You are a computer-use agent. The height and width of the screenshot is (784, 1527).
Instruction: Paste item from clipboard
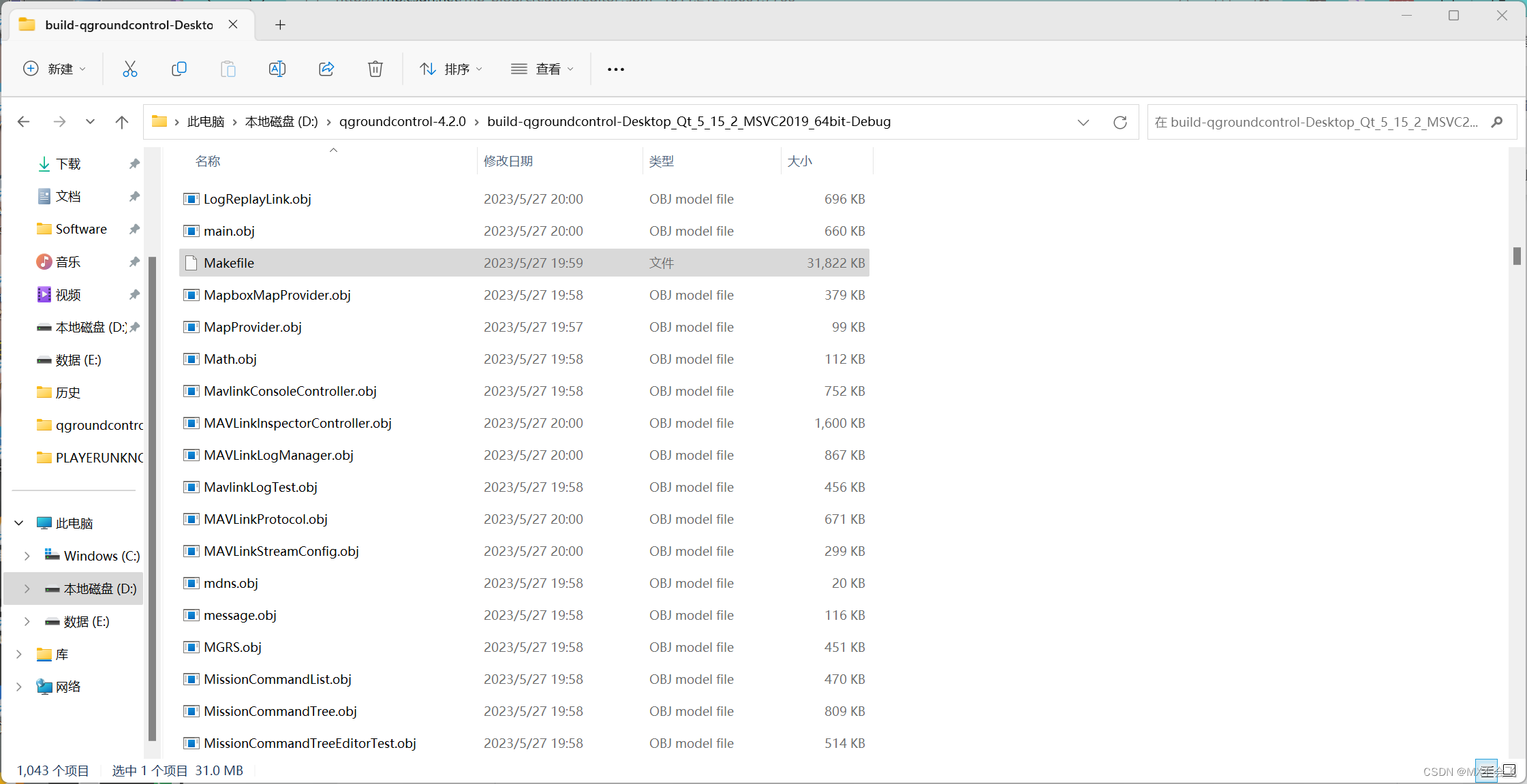(228, 68)
